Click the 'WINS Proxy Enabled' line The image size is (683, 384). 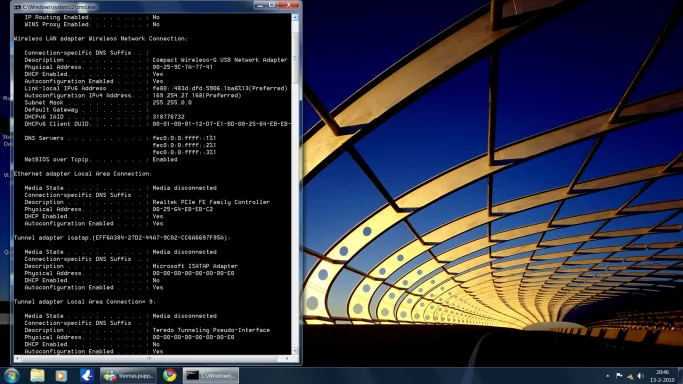click(92, 24)
